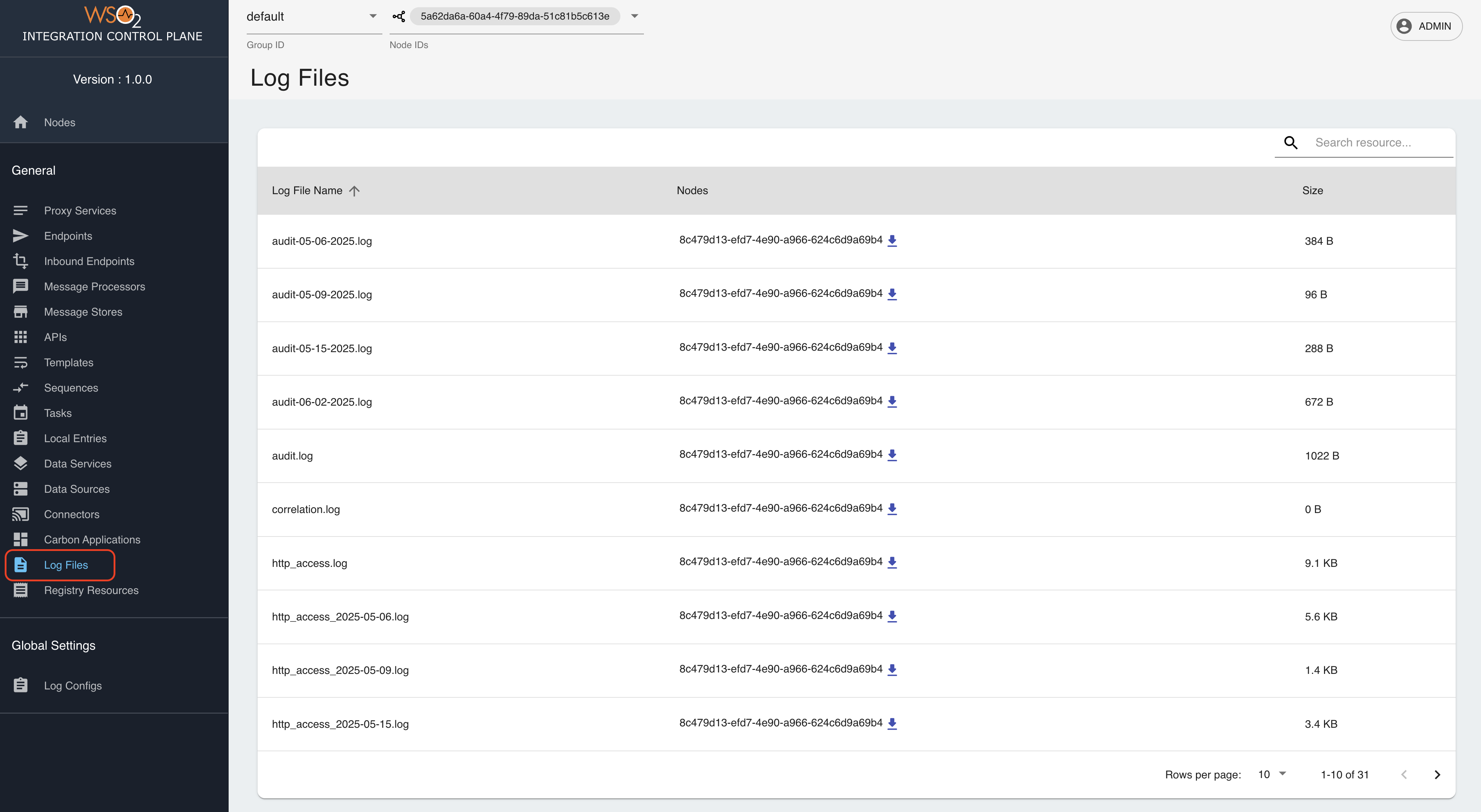Click the Connectors cast icon
This screenshot has height=812, width=1481.
(x=21, y=514)
